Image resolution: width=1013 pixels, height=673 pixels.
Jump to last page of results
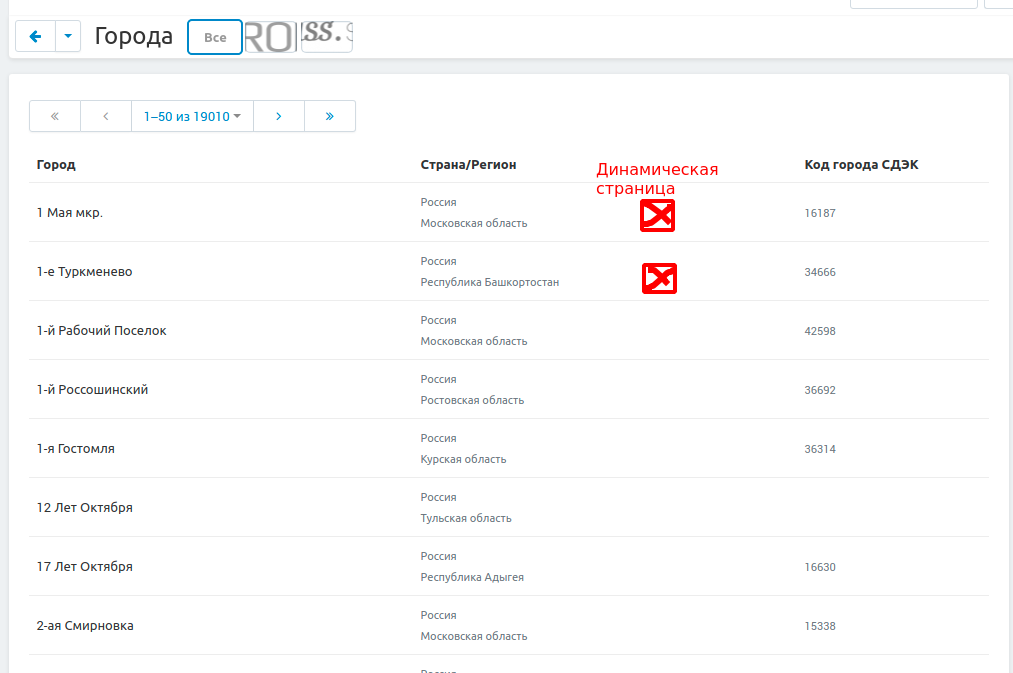(330, 116)
